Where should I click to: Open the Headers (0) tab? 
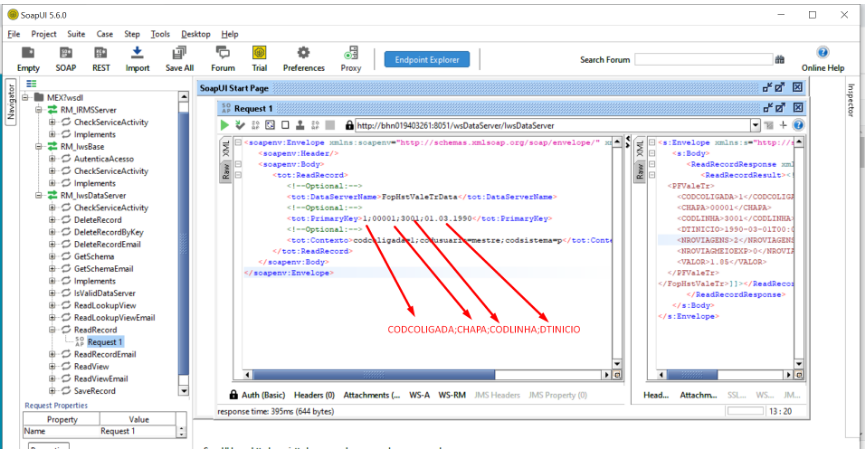point(314,395)
